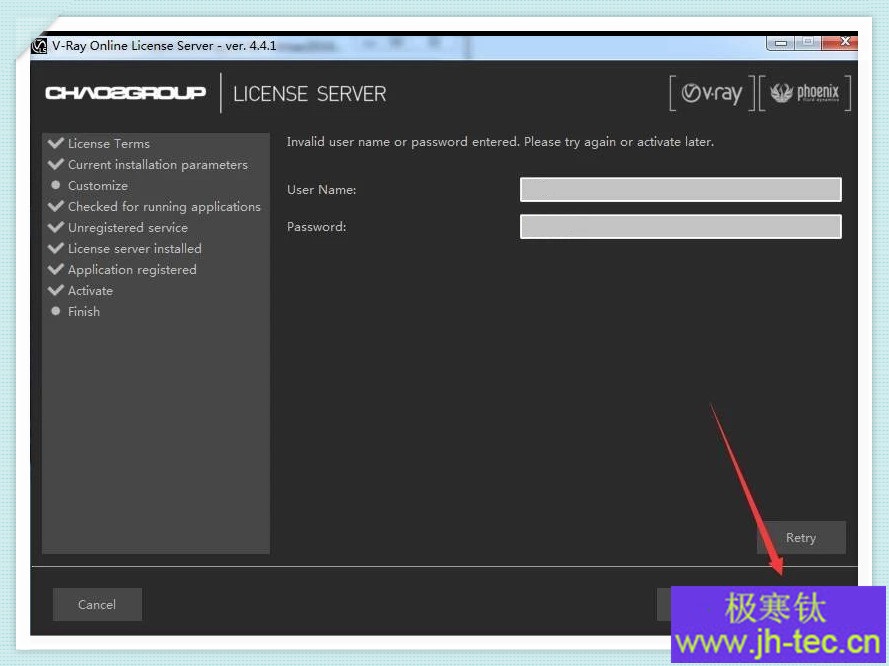Click checkmark beside Checked for running applications

(x=56, y=206)
